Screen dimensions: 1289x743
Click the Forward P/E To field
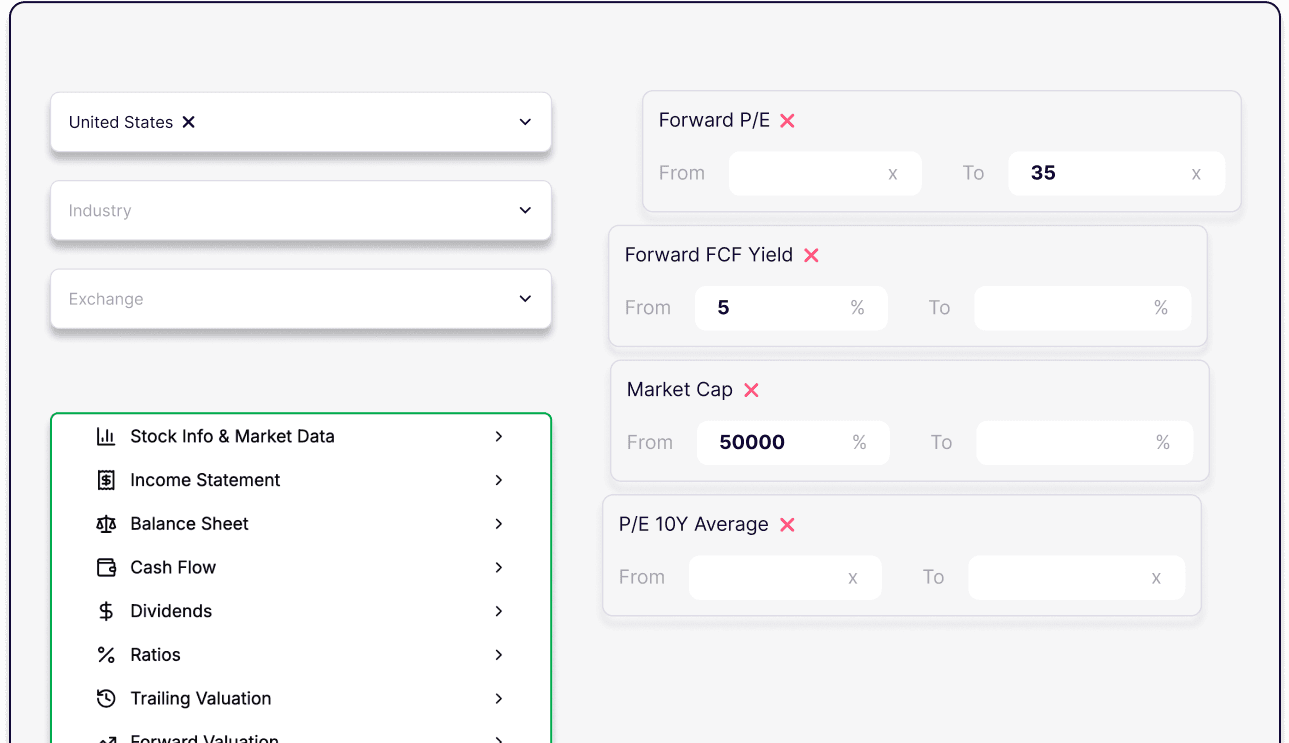coord(1116,173)
